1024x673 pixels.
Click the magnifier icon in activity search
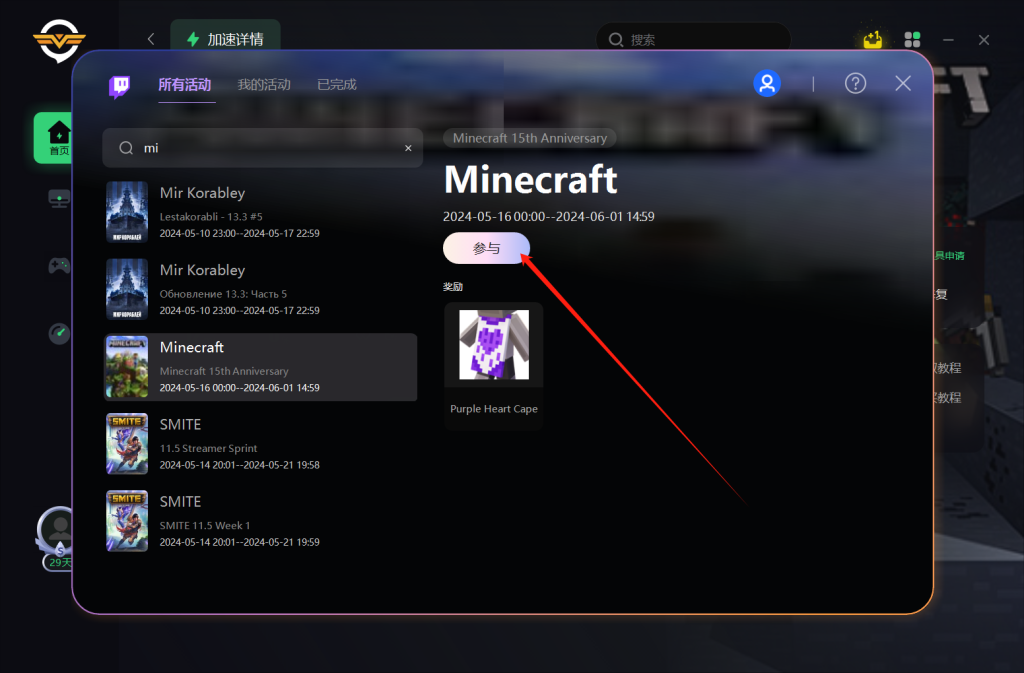tap(126, 148)
